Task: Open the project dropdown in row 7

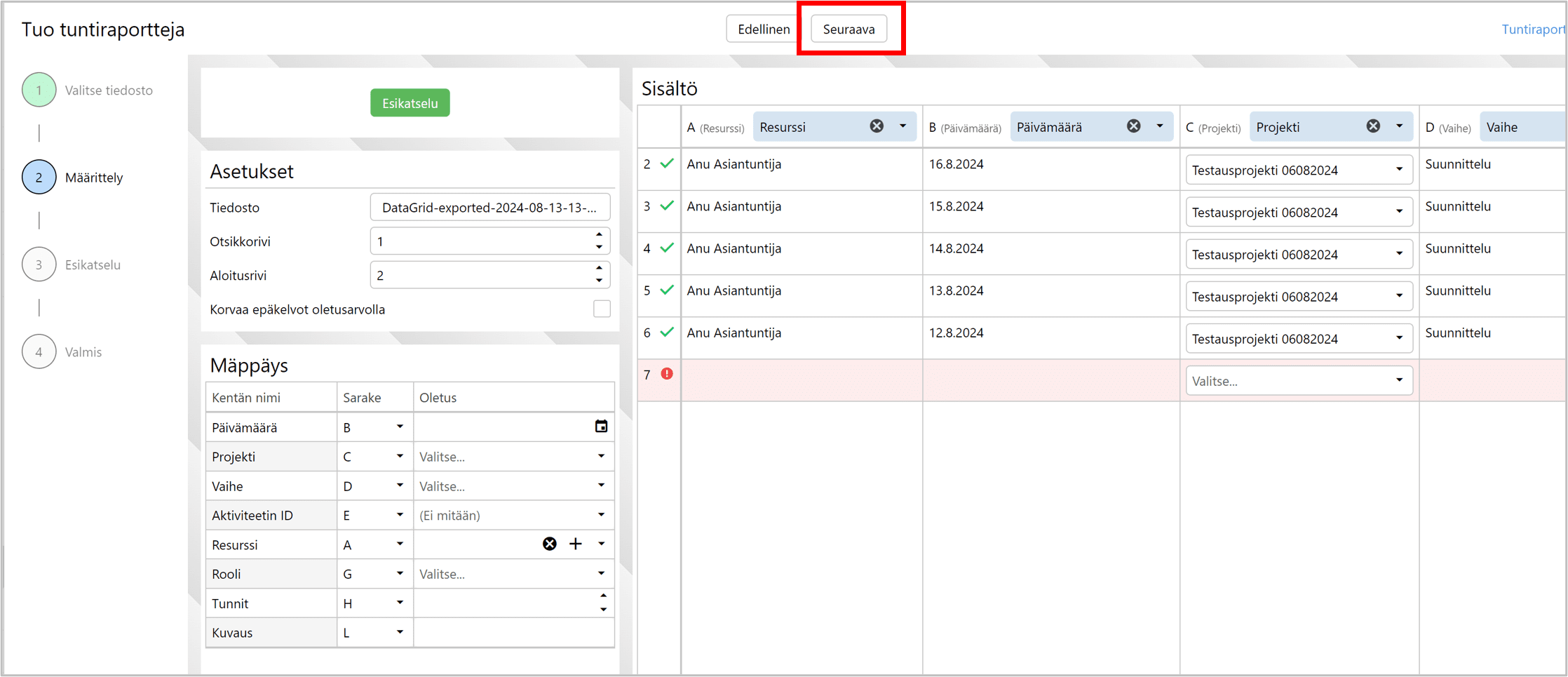Action: [x=1298, y=381]
